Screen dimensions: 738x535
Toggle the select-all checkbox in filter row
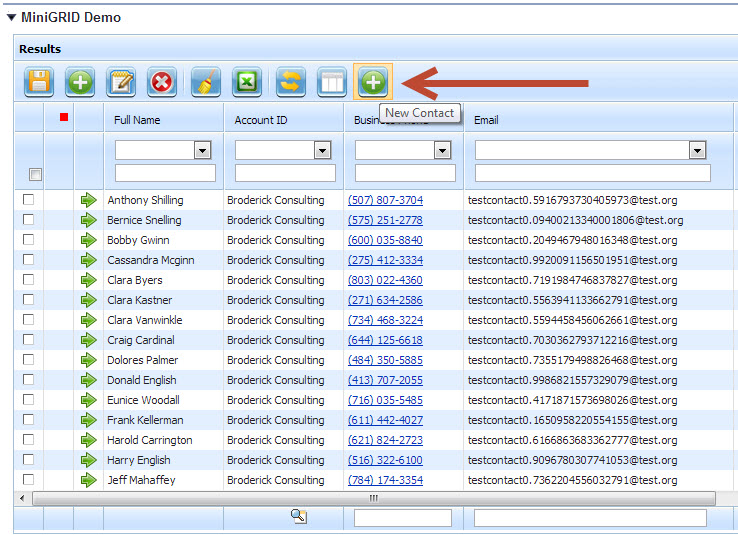[x=35, y=174]
